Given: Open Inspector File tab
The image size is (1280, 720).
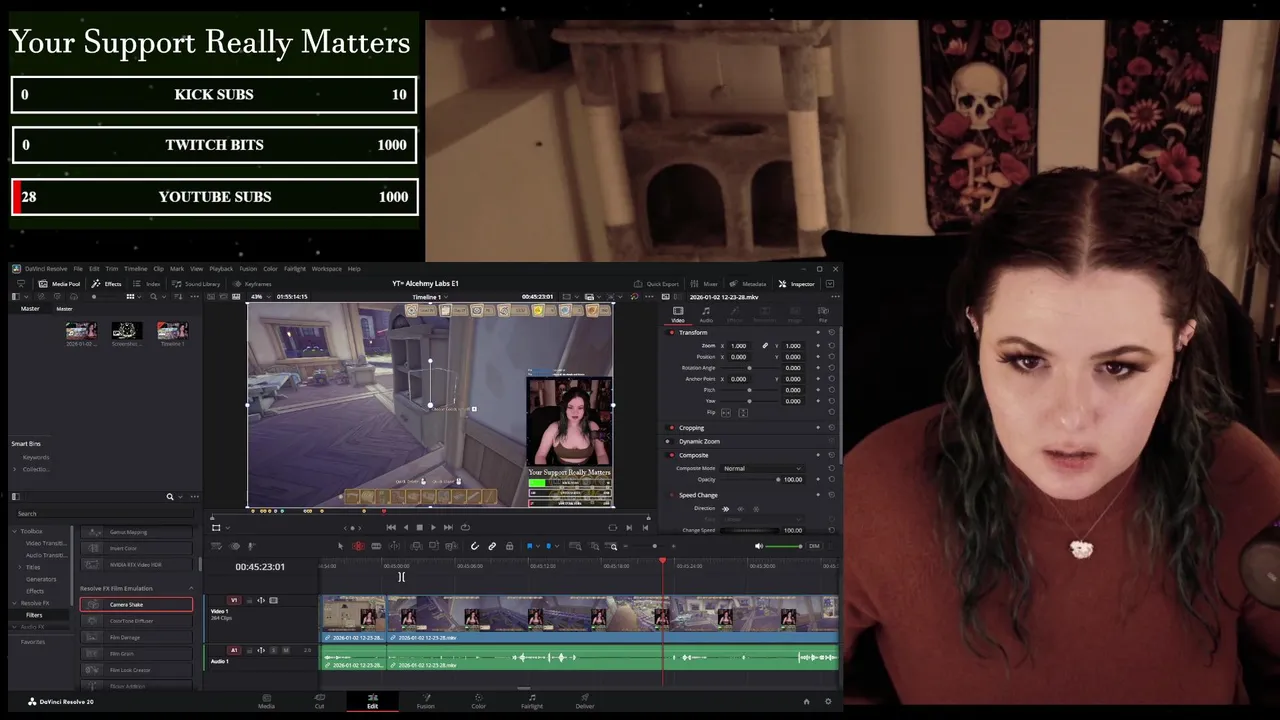Looking at the screenshot, I should [x=823, y=314].
